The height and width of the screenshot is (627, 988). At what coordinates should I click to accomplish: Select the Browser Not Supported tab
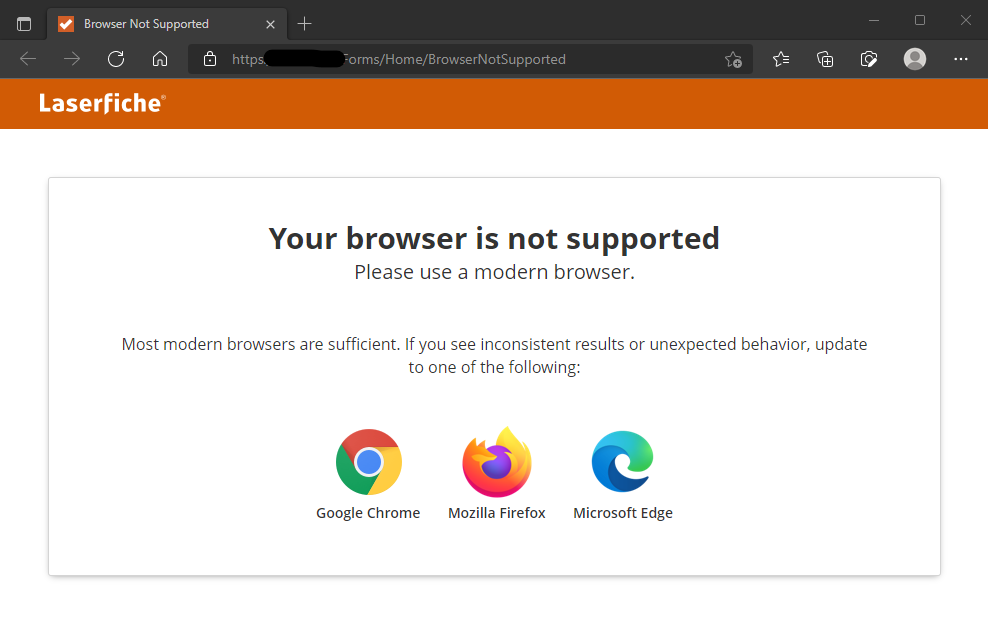click(x=150, y=23)
